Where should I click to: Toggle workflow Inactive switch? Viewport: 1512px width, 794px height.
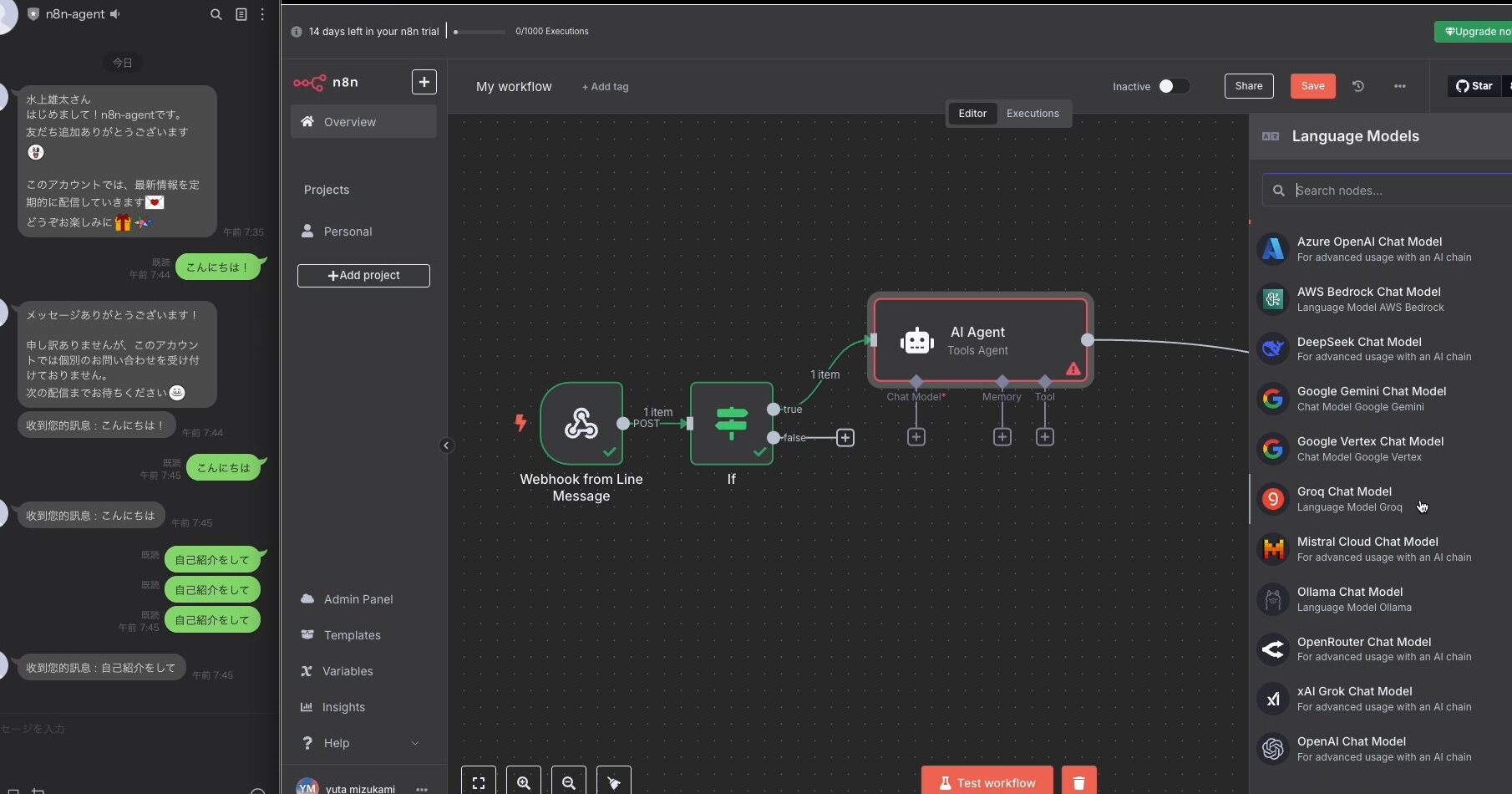point(1174,86)
